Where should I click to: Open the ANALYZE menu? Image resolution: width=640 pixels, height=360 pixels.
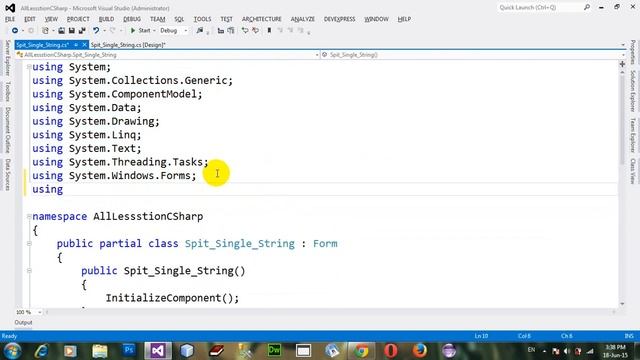[303, 19]
